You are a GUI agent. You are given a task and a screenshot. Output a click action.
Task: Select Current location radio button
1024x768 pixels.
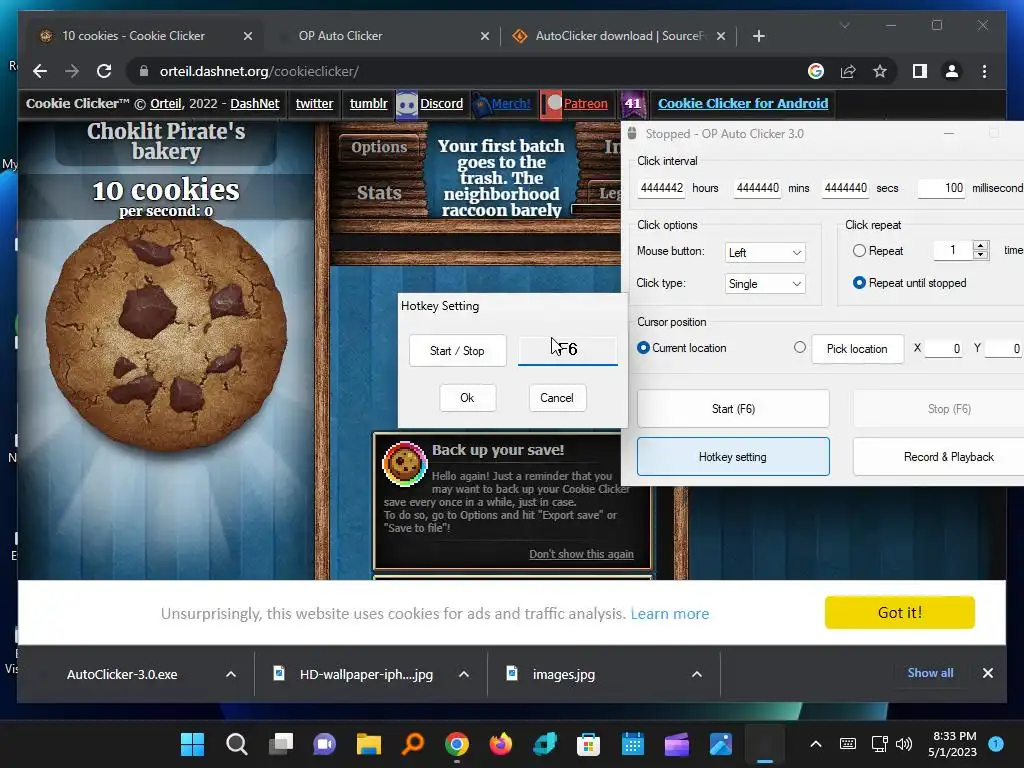643,348
